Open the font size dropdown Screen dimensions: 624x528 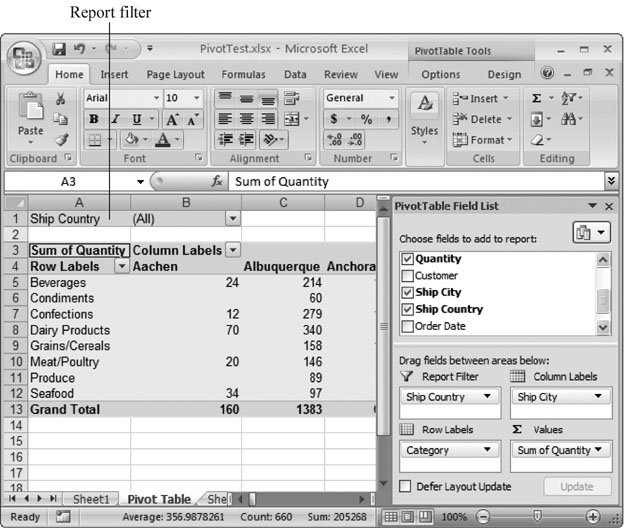click(197, 98)
